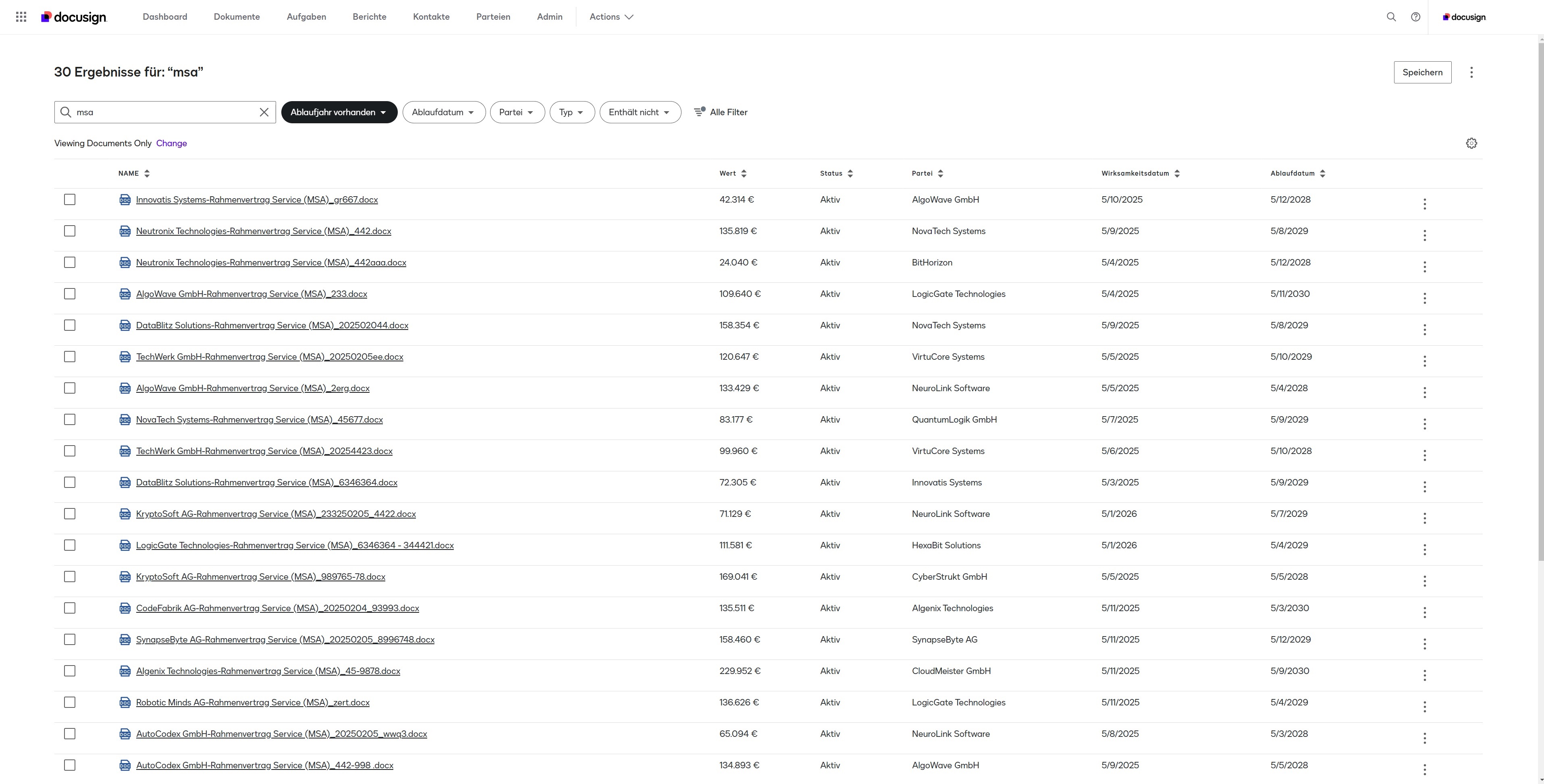Expand the Enthält nicht filter

click(x=640, y=112)
